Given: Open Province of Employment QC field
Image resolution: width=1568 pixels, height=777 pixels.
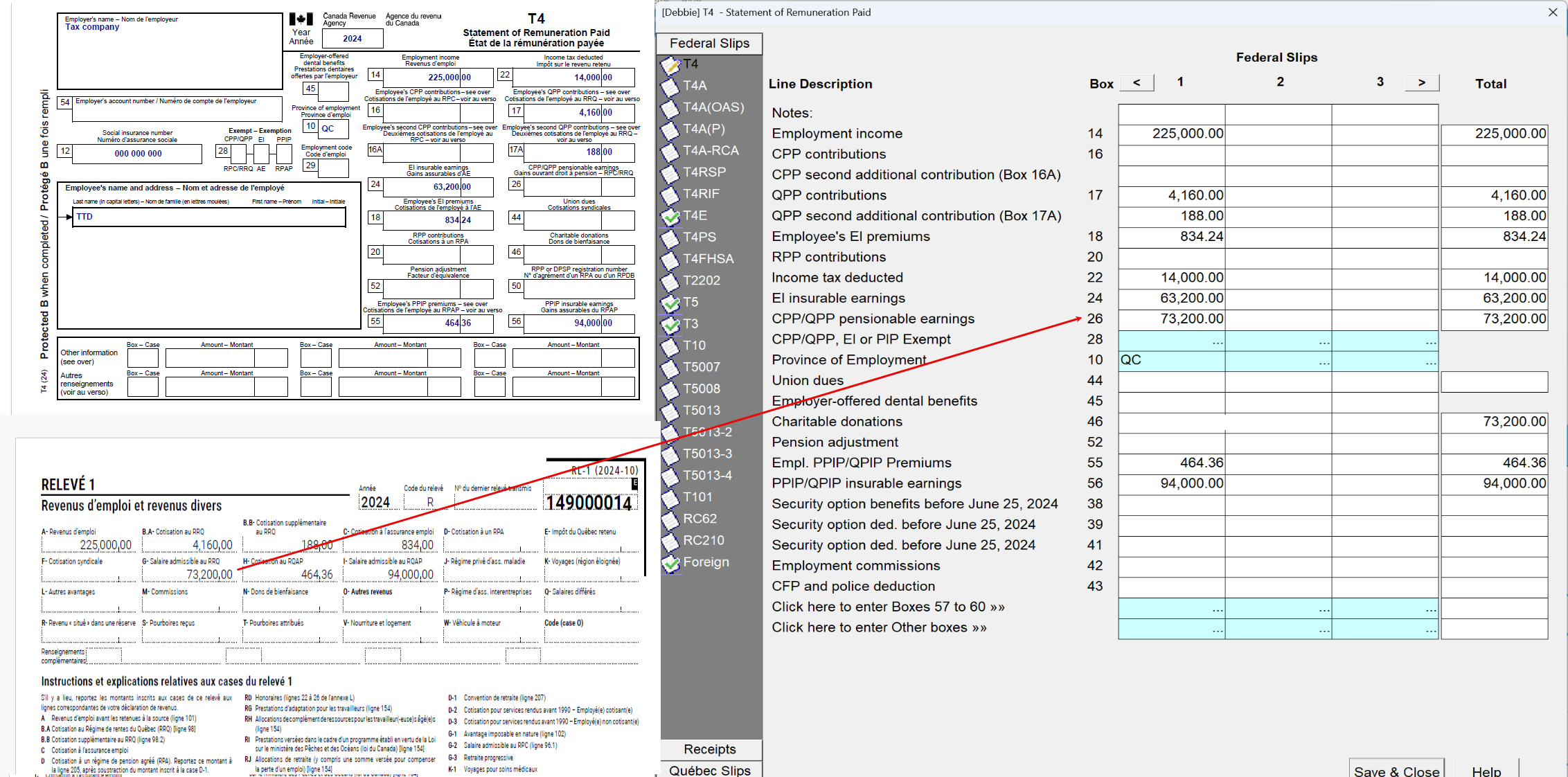Looking at the screenshot, I should 1172,361.
